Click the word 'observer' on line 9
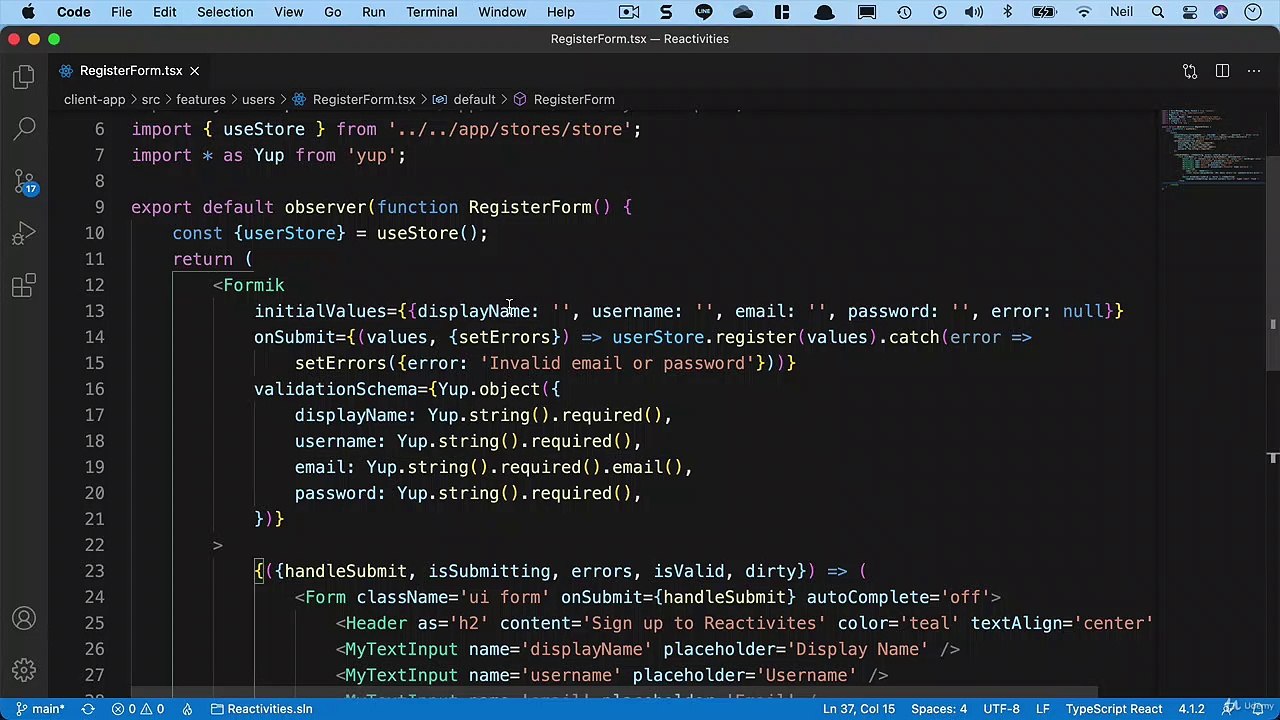1280x720 pixels. coord(325,207)
